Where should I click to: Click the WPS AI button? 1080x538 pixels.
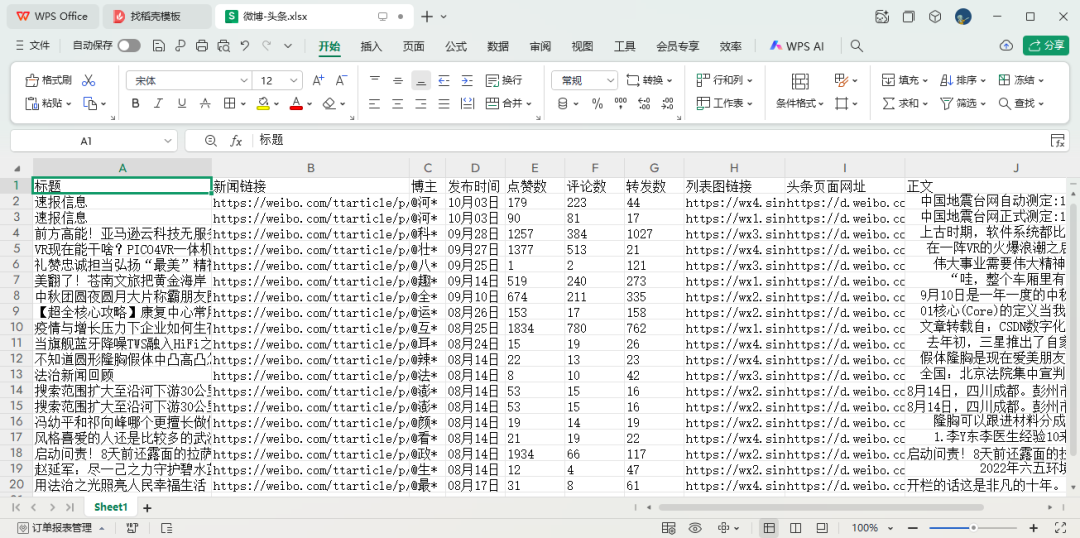tap(797, 46)
